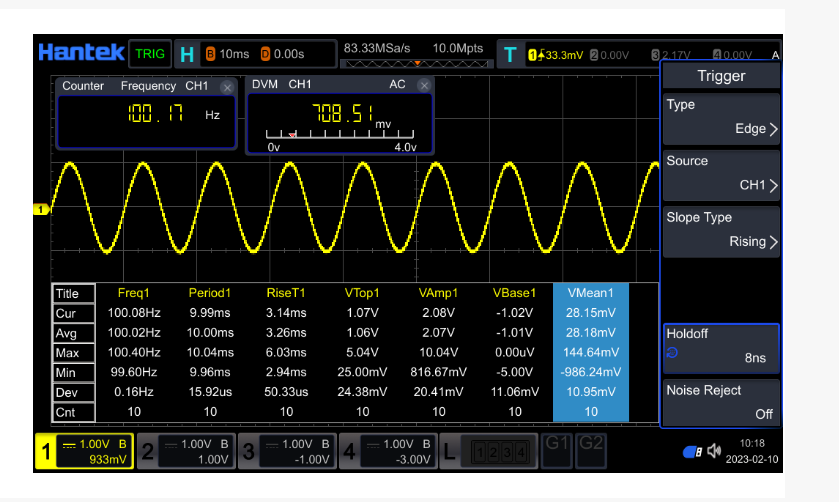
Task: Close the Counter frequency widget
Action: pyautogui.click(x=227, y=87)
